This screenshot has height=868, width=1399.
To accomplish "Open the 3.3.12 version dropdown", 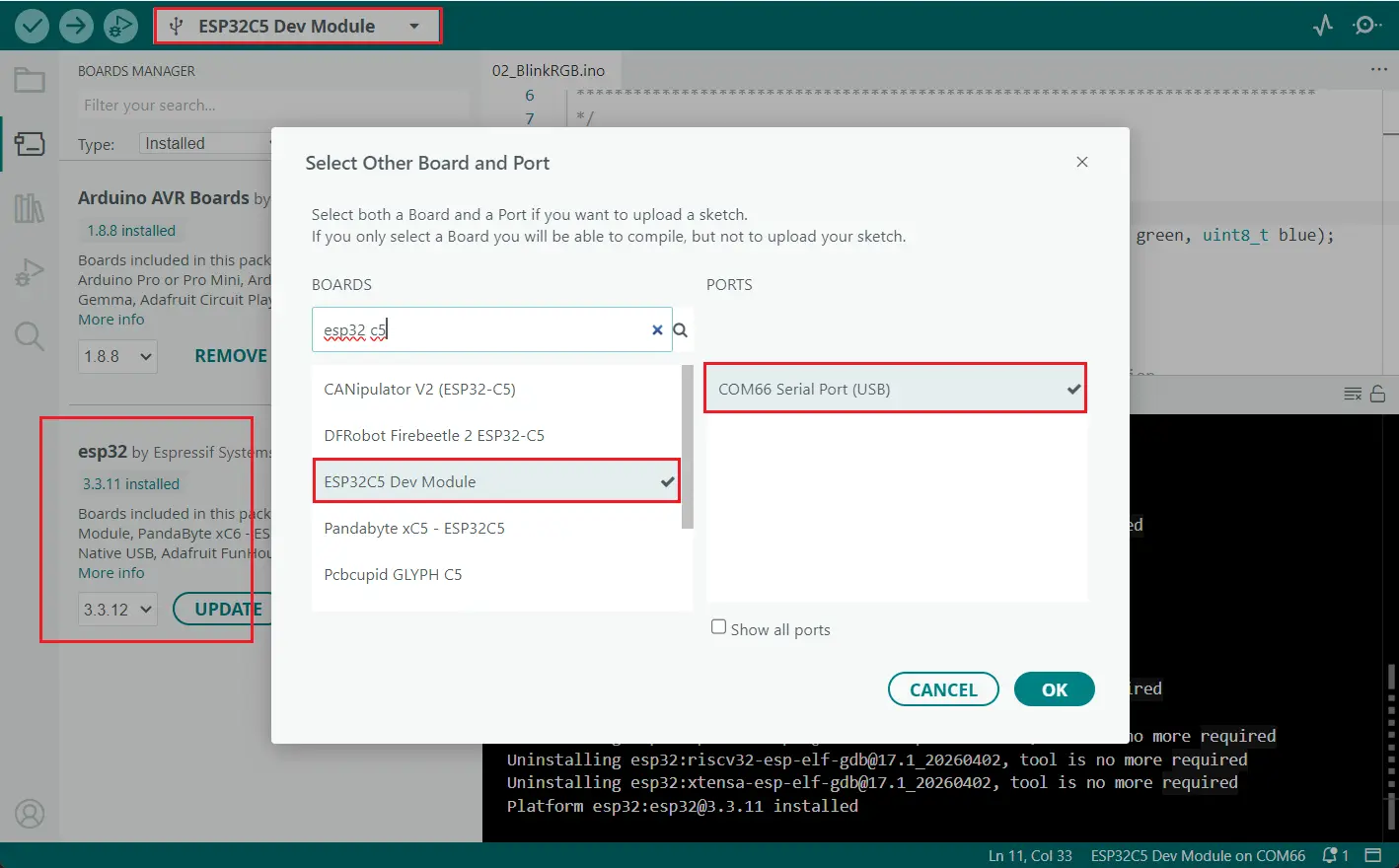I will click(x=117, y=610).
